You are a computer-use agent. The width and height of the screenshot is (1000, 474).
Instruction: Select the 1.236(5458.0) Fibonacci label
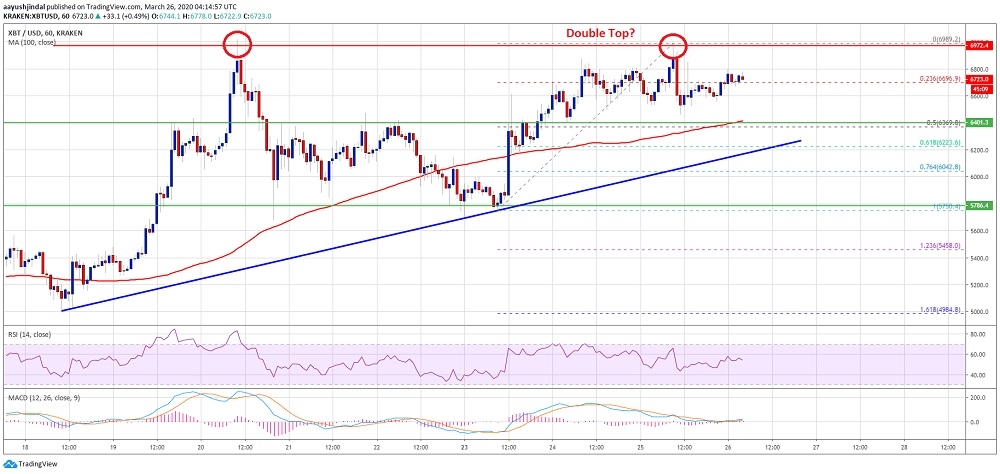click(940, 246)
